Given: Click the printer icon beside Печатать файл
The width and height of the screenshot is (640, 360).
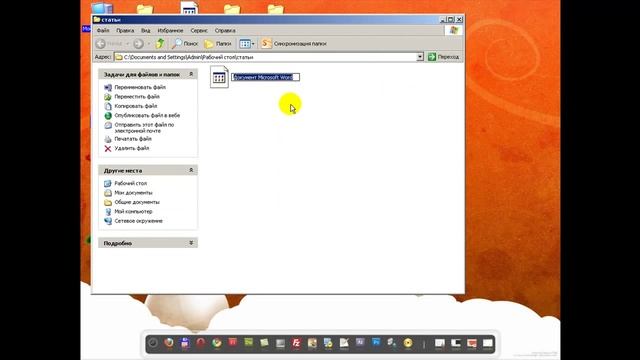Looking at the screenshot, I should click(108, 139).
